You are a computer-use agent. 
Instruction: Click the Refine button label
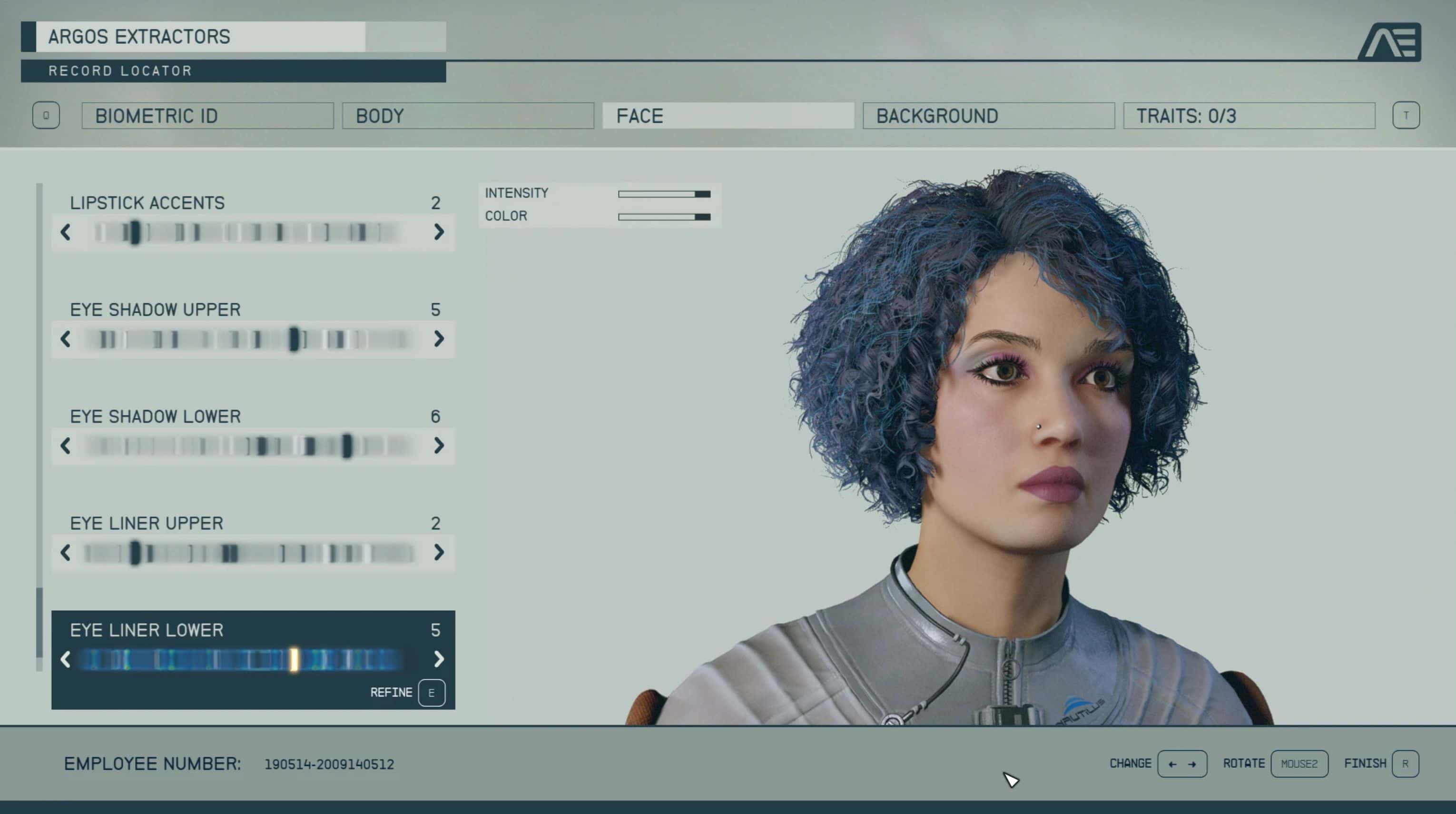391,693
